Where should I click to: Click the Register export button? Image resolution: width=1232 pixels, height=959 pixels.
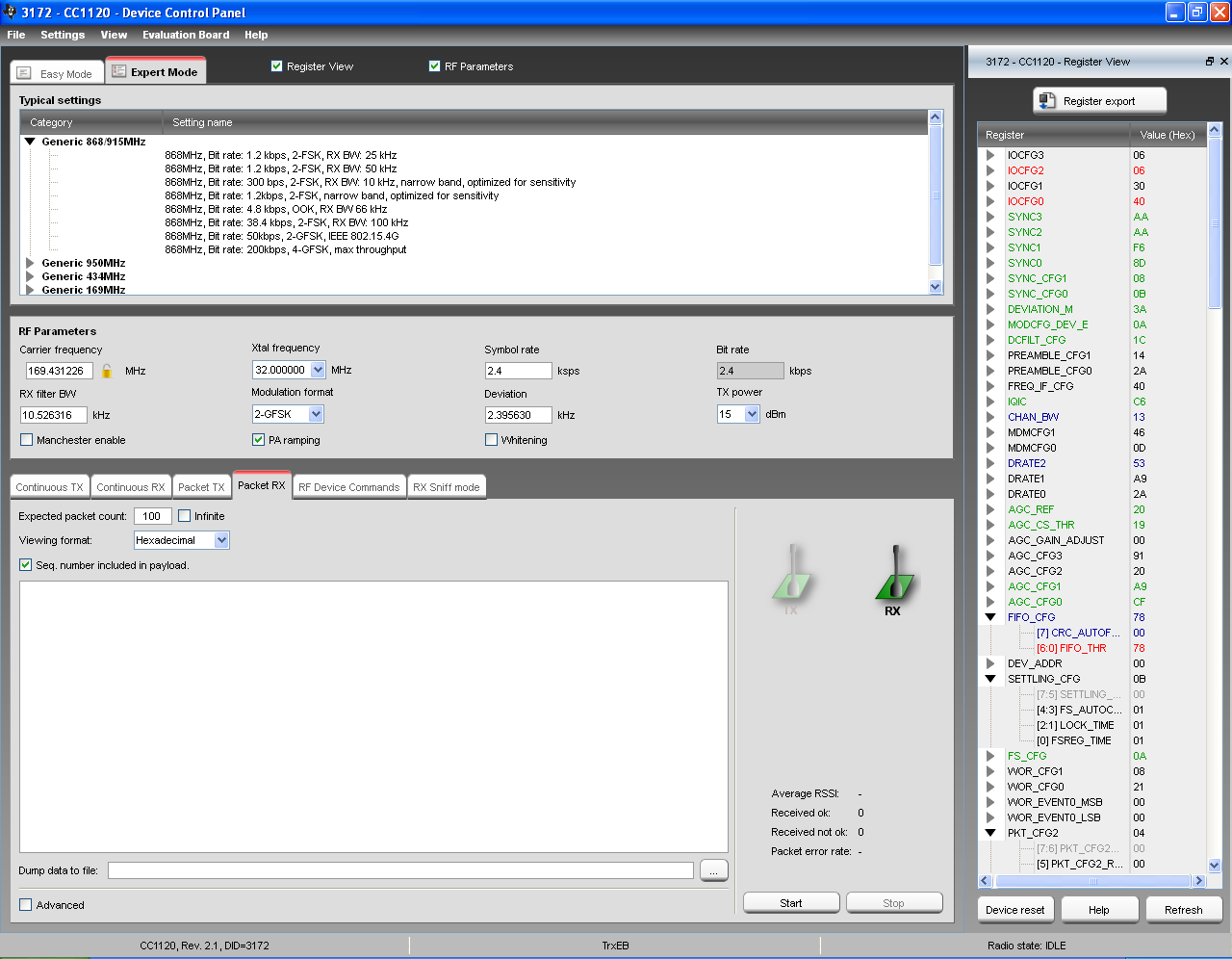pos(1099,100)
